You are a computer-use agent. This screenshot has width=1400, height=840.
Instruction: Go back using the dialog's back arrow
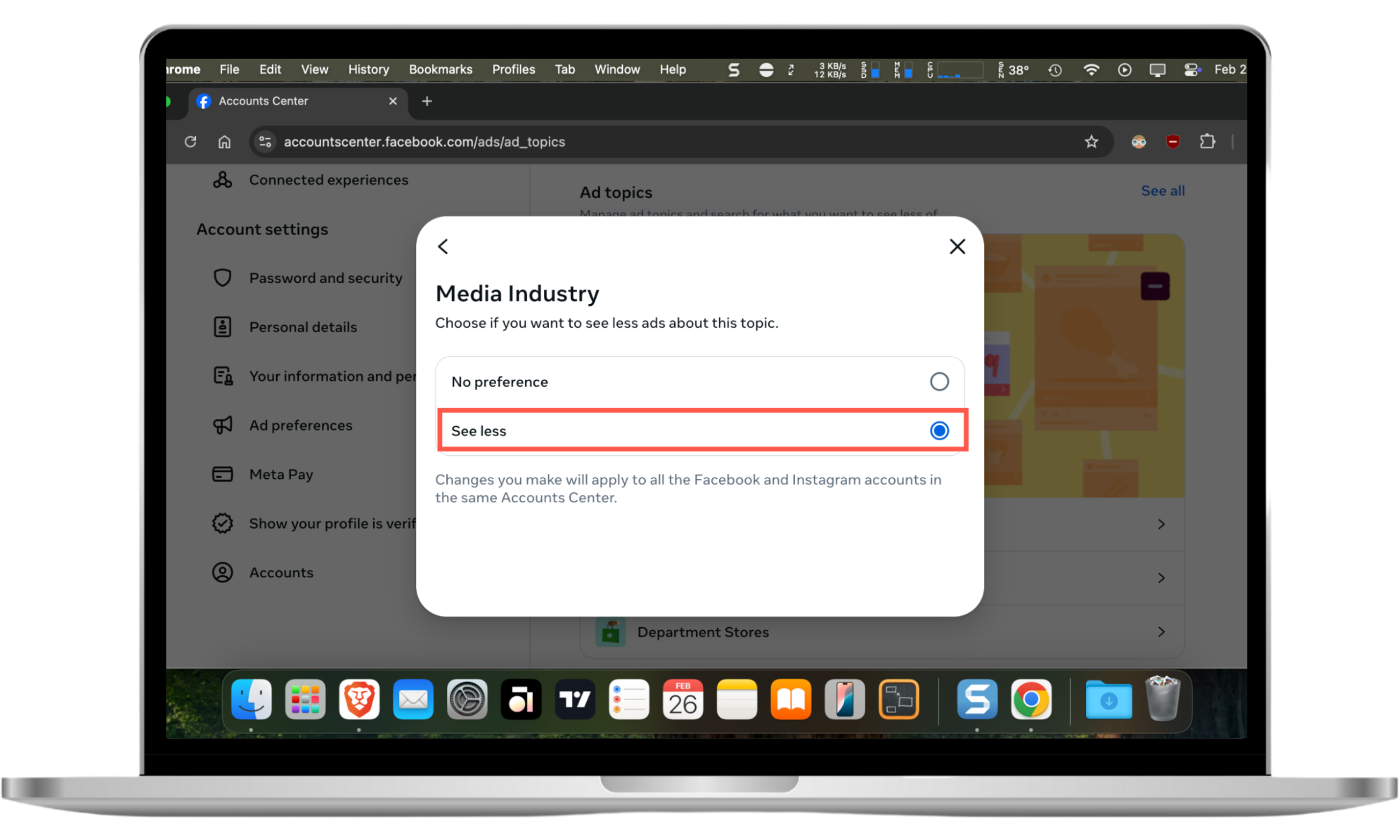(443, 247)
